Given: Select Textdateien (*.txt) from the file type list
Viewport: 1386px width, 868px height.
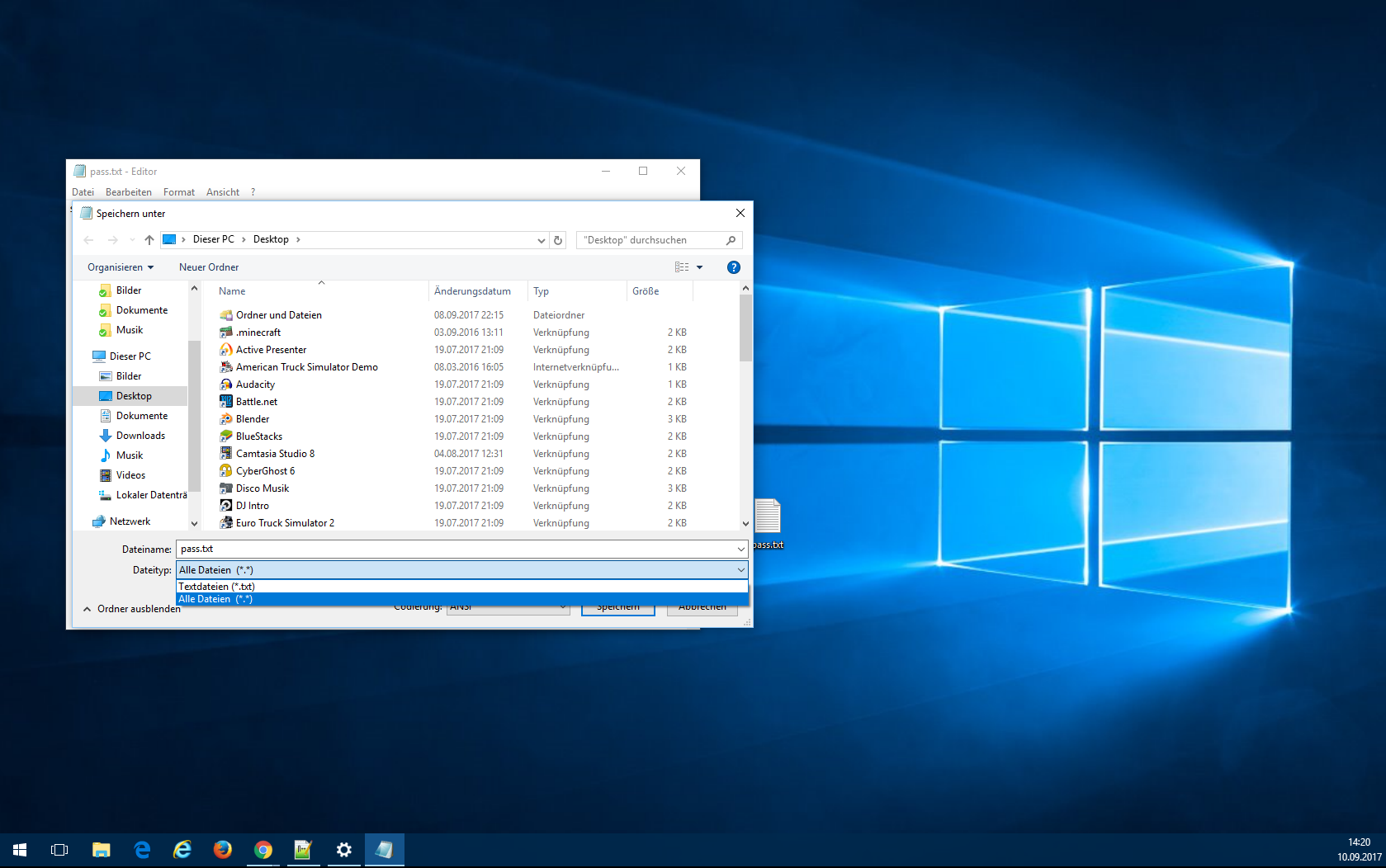Looking at the screenshot, I should coord(462,587).
